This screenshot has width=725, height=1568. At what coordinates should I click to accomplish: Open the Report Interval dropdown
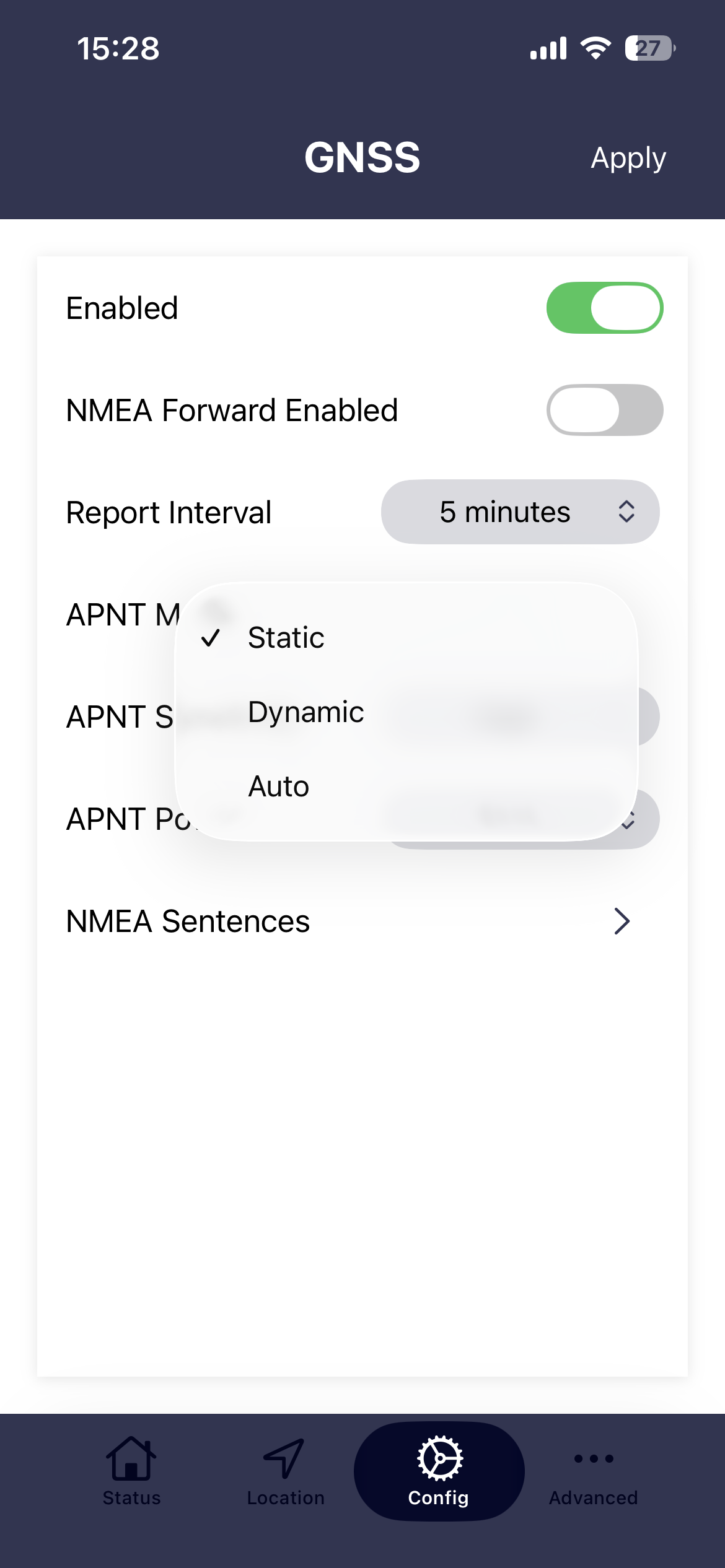pos(519,512)
